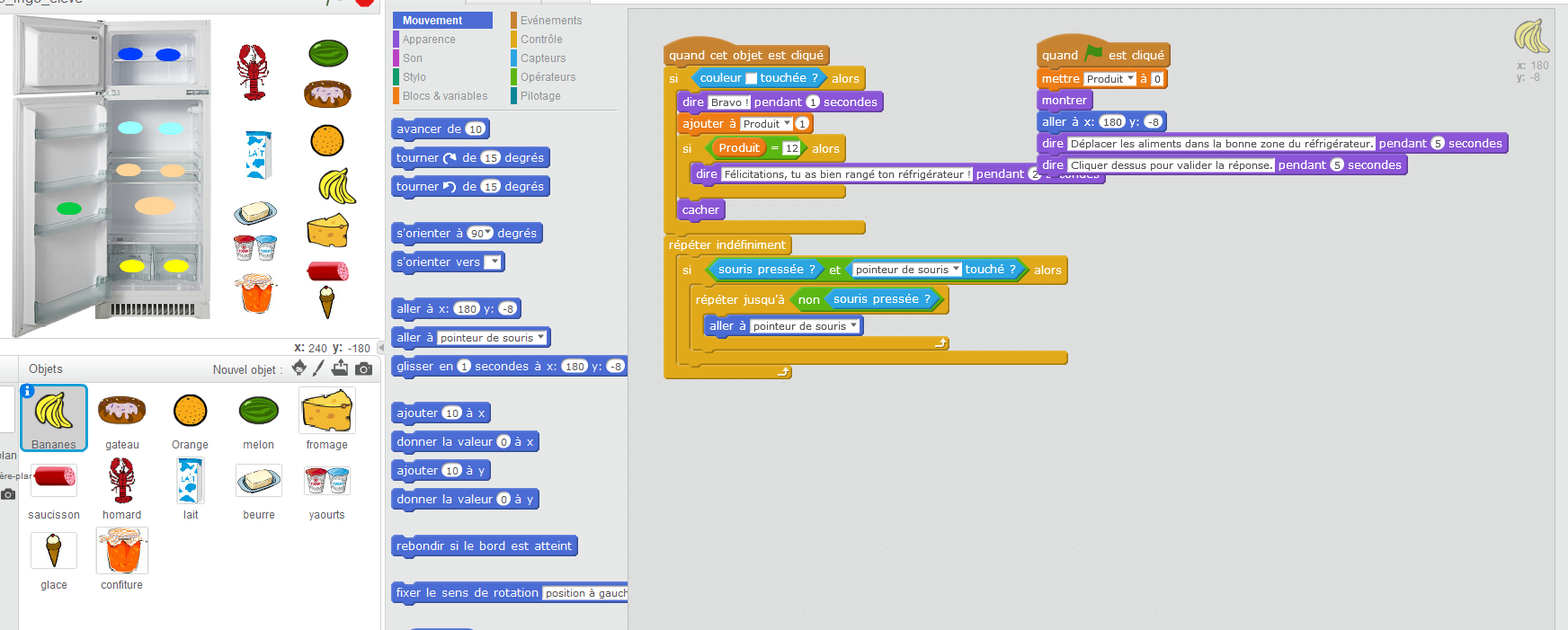Screen dimensions: 1568x630
Task: Click the glisser en 1 secondes block
Action: 510,366
